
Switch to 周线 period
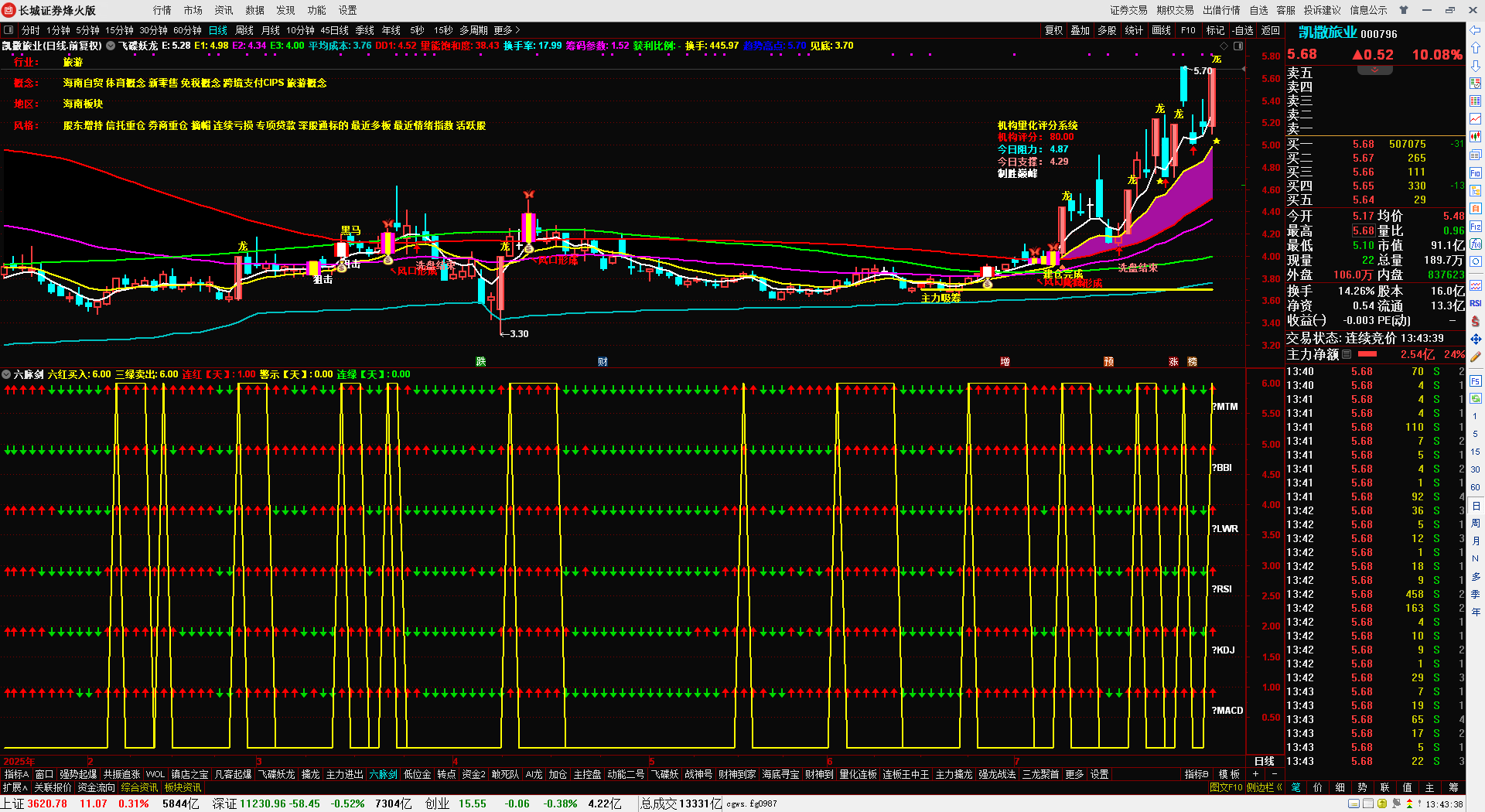click(x=244, y=30)
